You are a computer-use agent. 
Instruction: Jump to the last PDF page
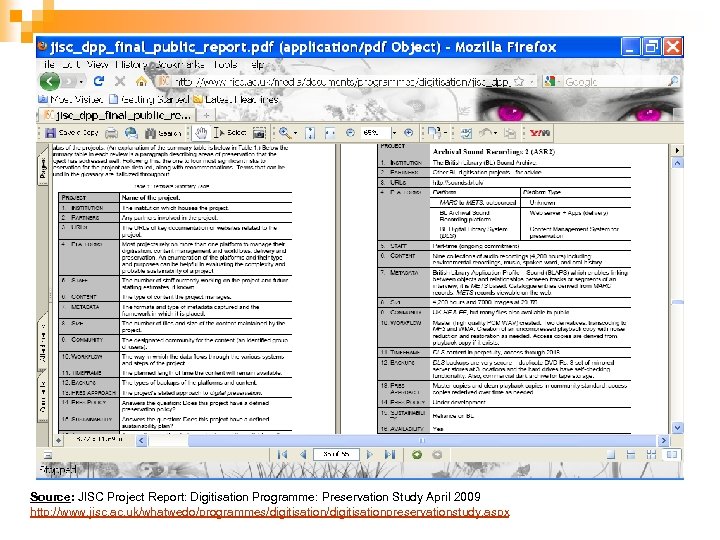390,455
